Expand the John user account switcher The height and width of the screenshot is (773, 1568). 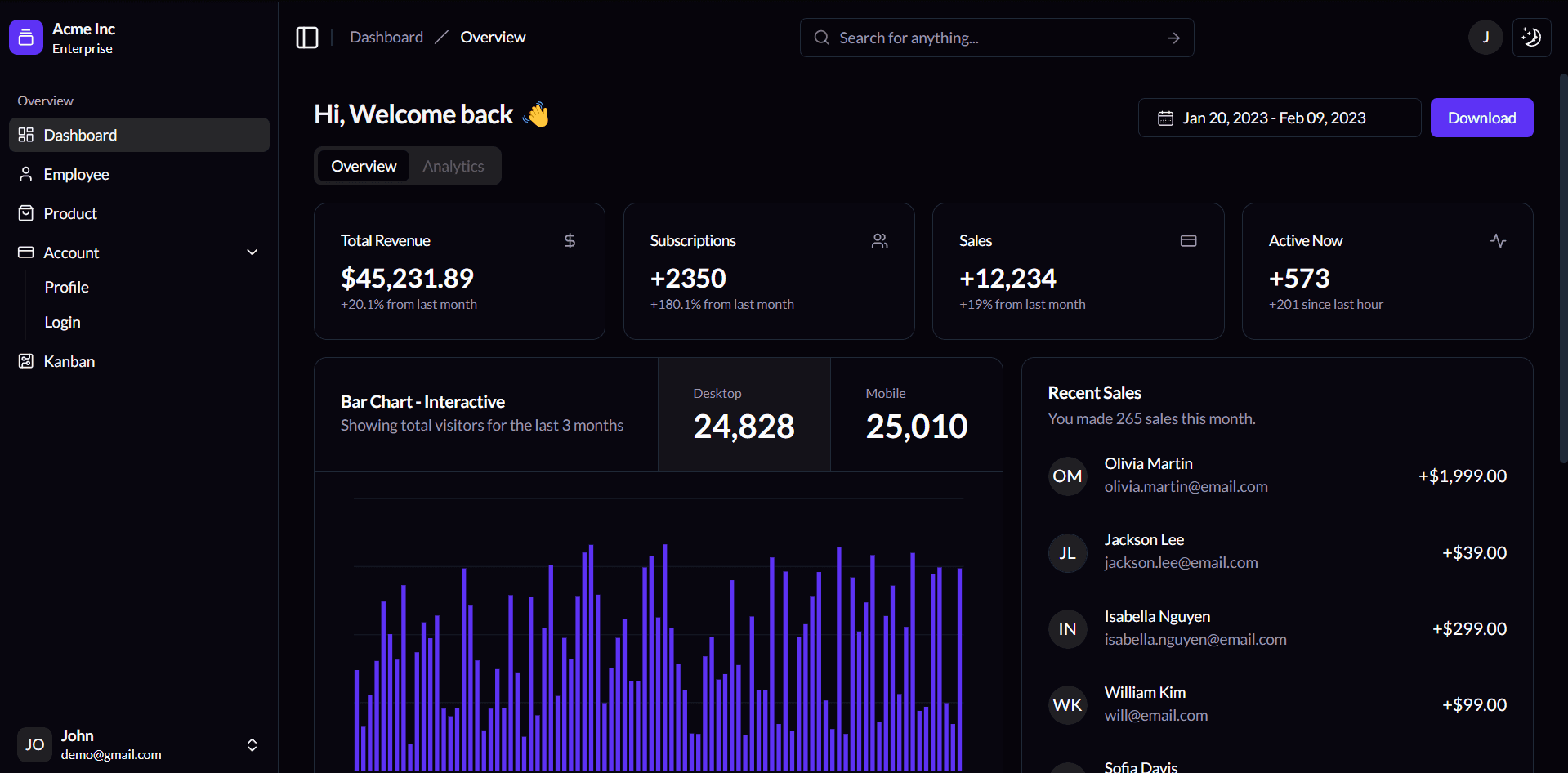pos(252,744)
